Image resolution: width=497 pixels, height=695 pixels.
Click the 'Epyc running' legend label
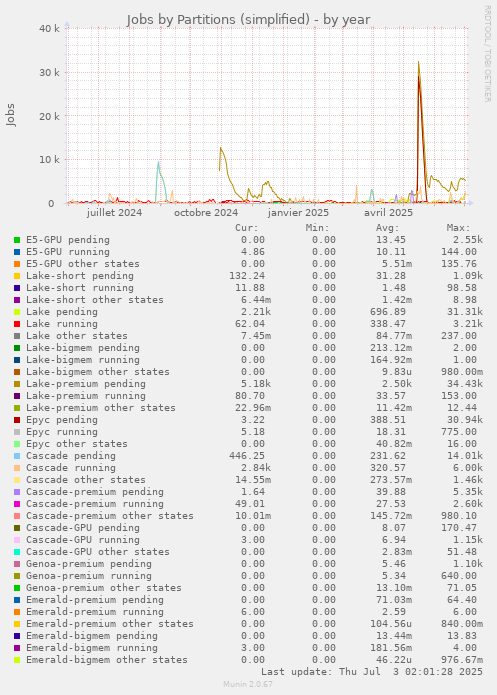click(x=62, y=432)
